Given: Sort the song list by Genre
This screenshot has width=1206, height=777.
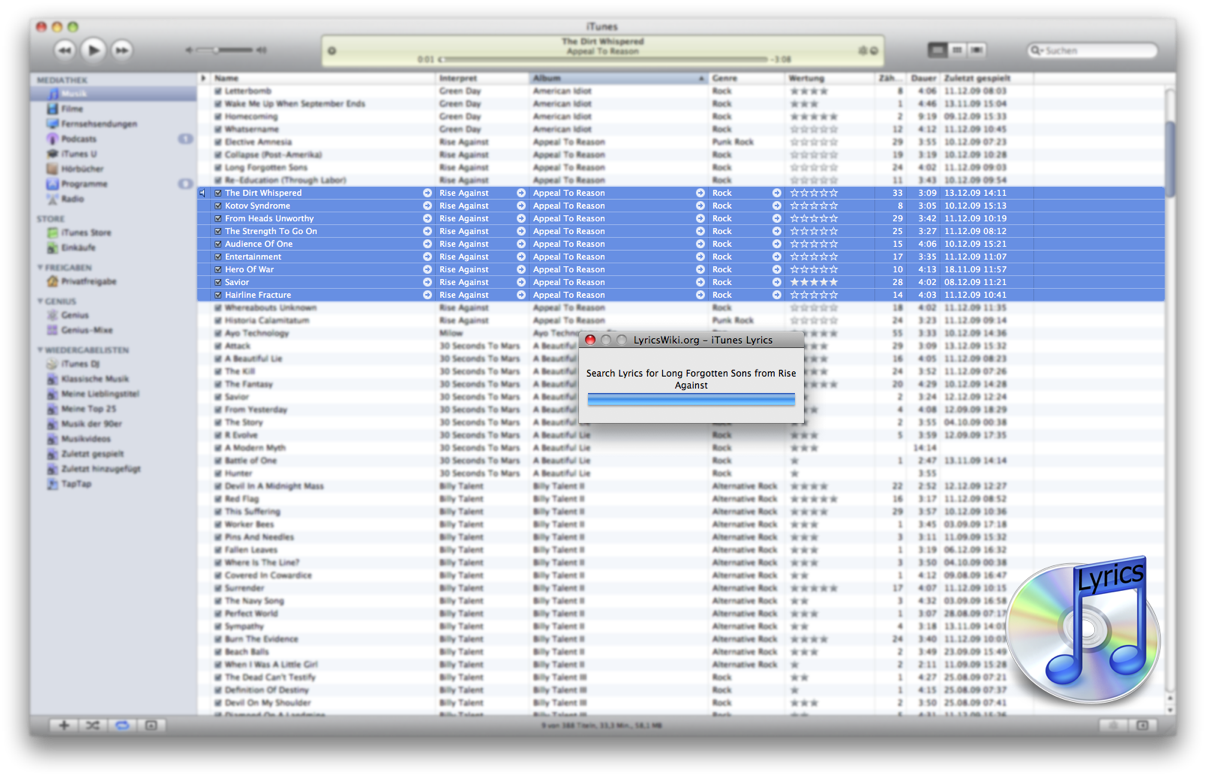Looking at the screenshot, I should [746, 78].
